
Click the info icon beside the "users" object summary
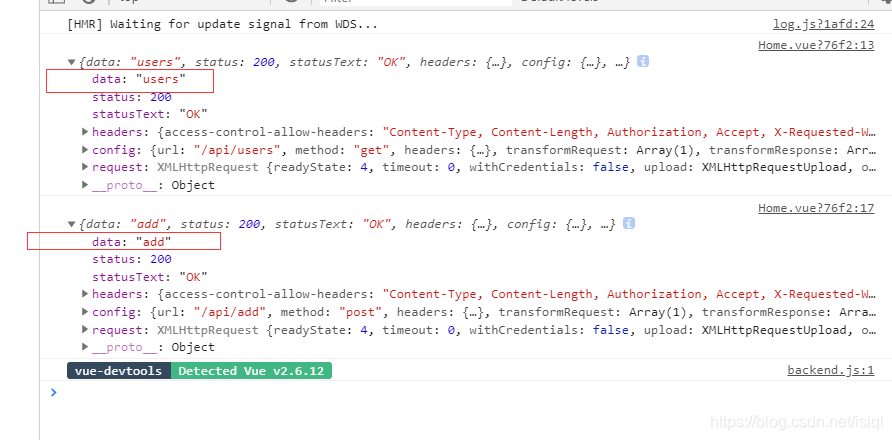pyautogui.click(x=643, y=61)
